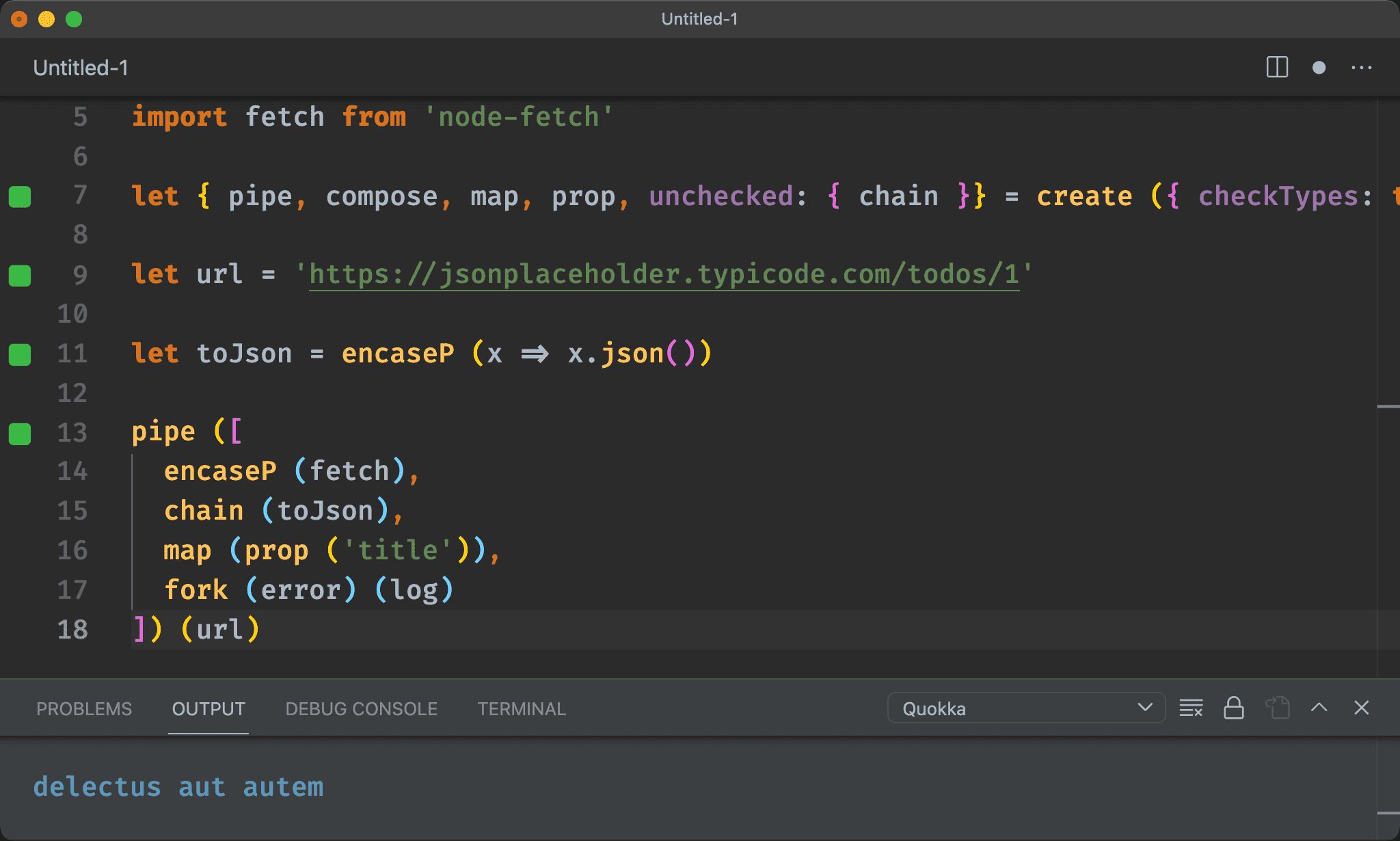Click '(url)' on line 18
1400x841 pixels.
(x=220, y=629)
